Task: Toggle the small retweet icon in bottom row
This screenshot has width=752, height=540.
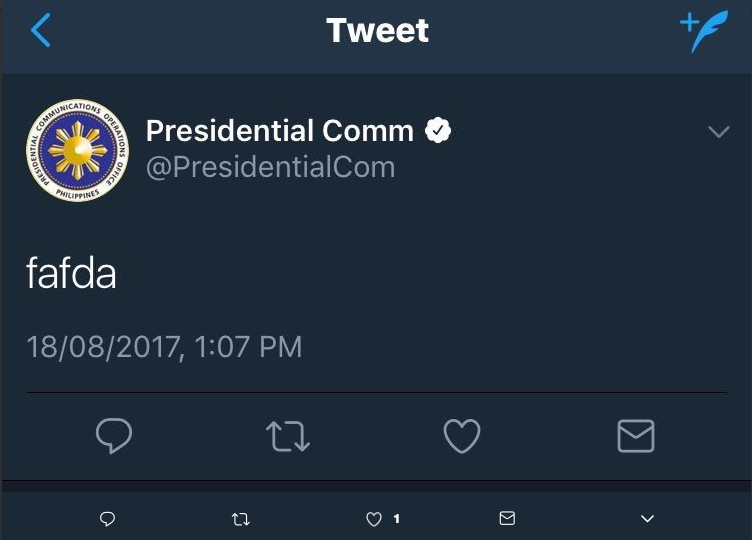Action: click(240, 518)
